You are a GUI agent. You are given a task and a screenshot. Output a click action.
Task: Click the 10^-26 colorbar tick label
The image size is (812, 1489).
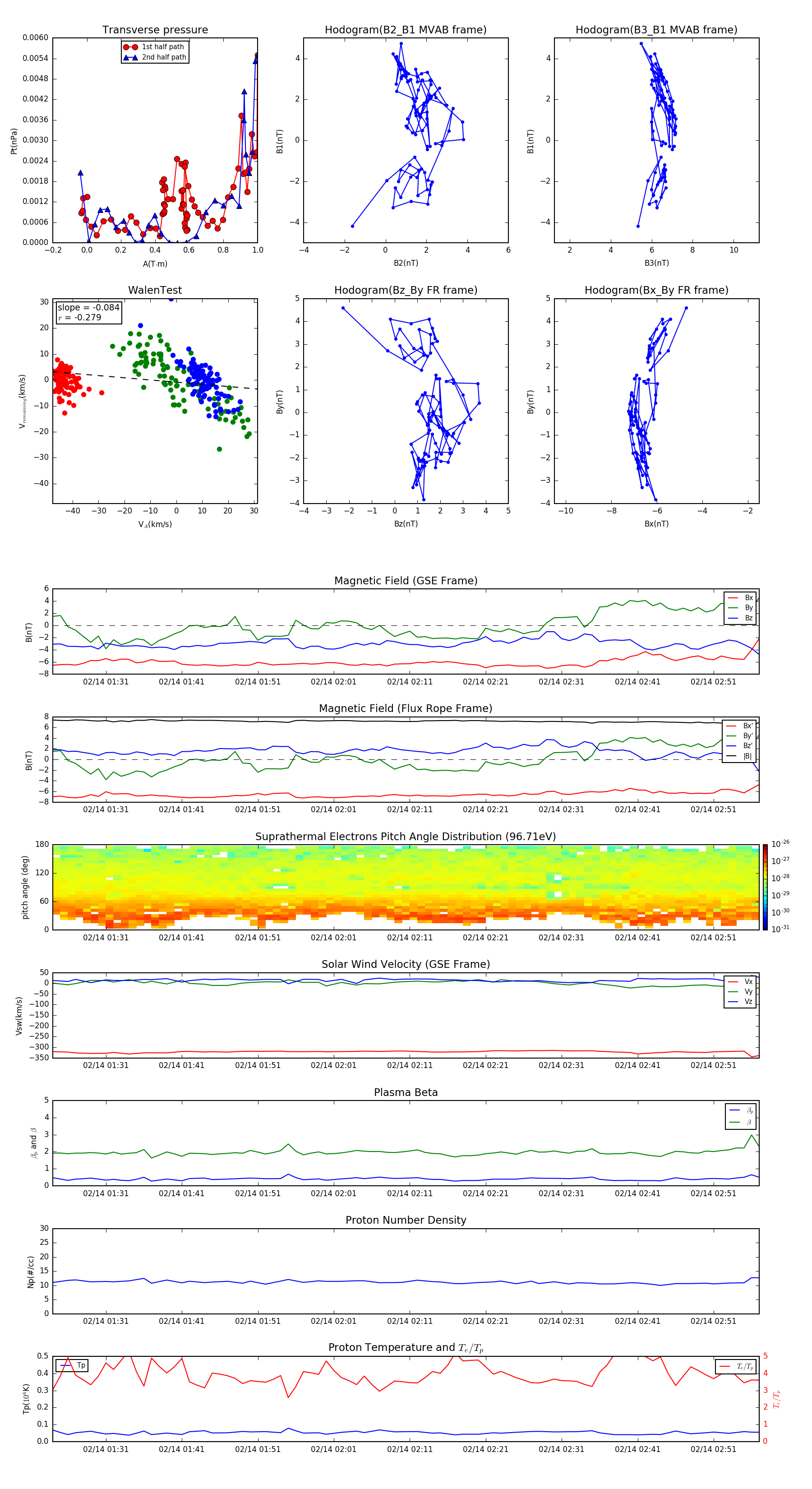780,844
